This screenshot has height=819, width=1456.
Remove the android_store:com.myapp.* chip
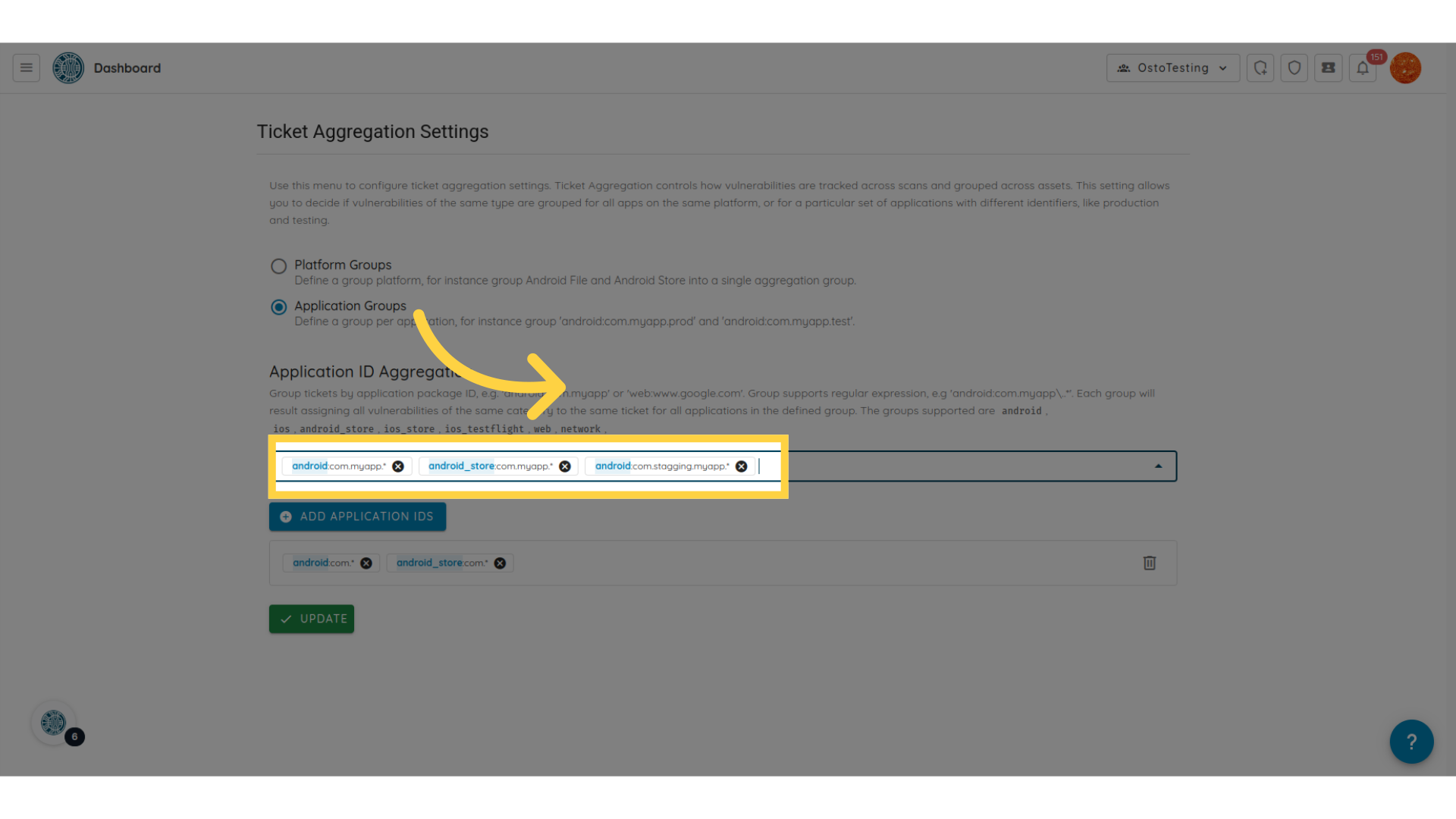[x=564, y=466]
